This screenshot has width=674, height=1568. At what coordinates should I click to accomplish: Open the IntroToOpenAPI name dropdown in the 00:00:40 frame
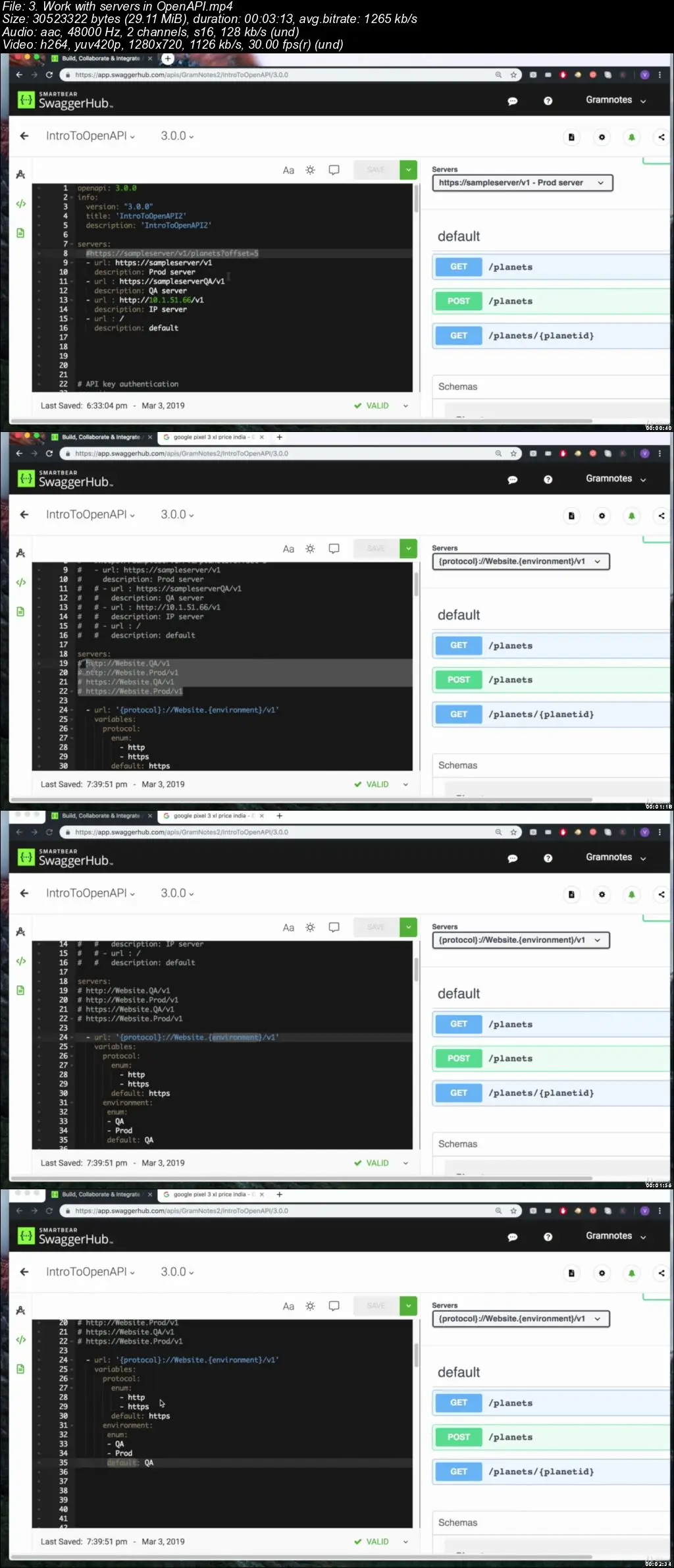click(90, 136)
